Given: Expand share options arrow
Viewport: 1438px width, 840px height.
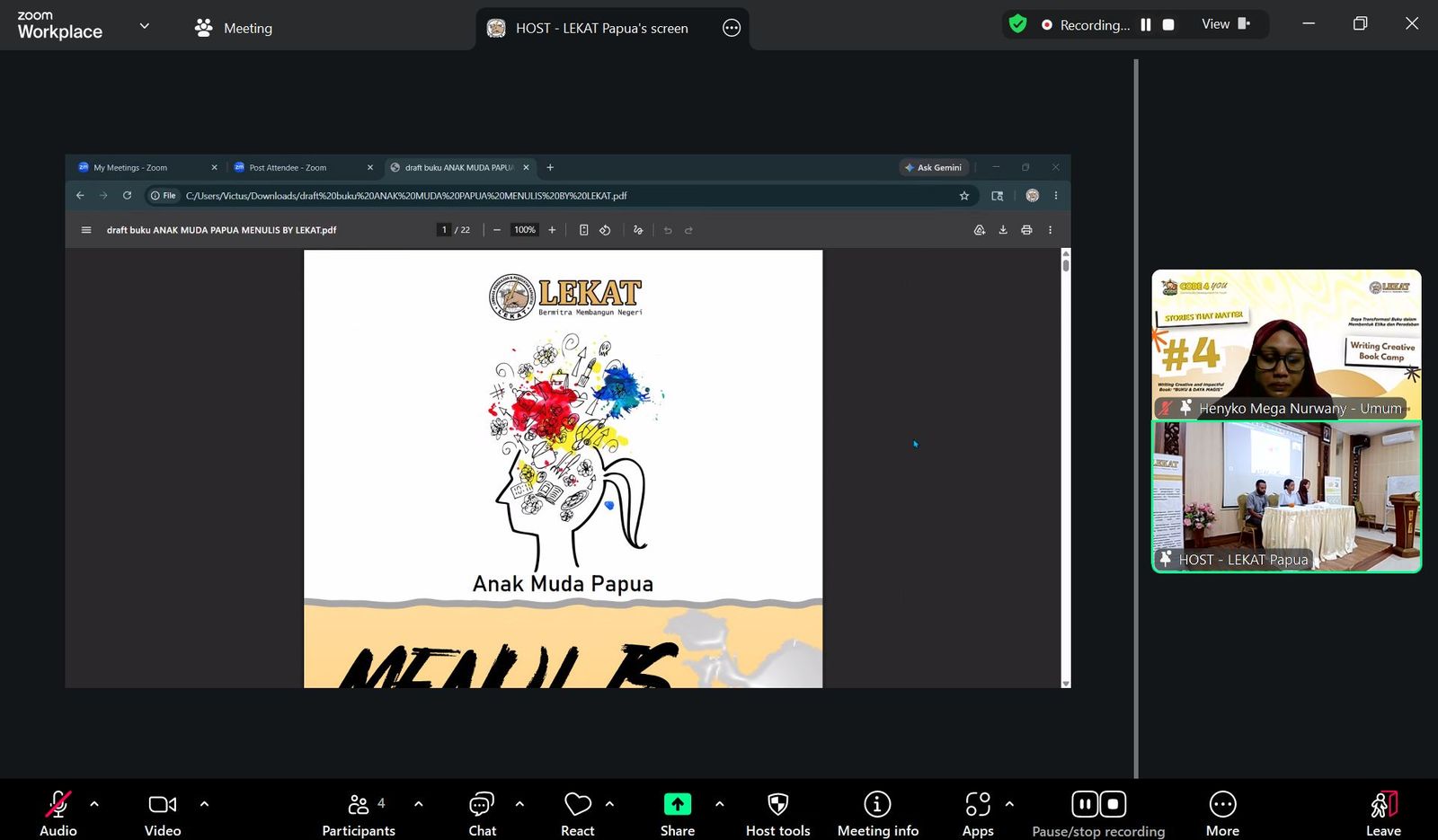Looking at the screenshot, I should click(x=719, y=804).
